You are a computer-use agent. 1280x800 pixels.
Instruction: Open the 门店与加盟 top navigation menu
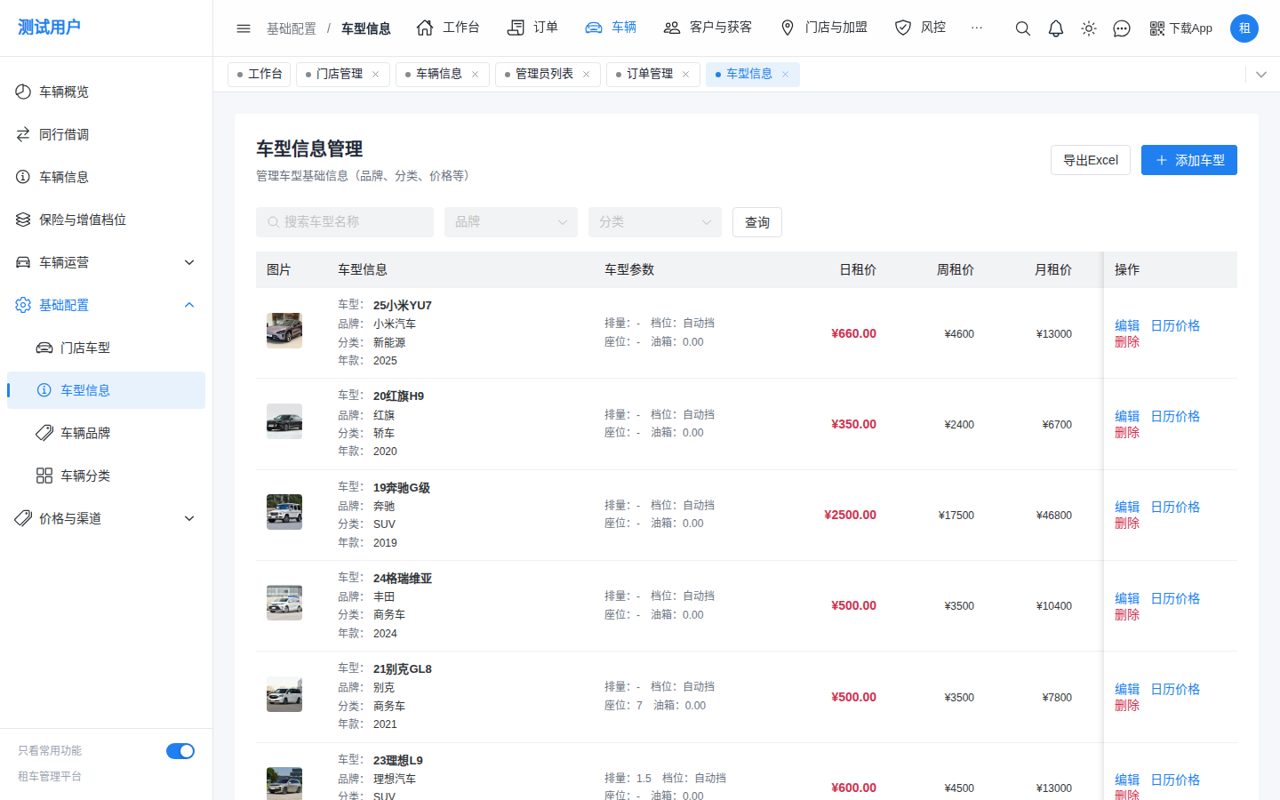[824, 28]
